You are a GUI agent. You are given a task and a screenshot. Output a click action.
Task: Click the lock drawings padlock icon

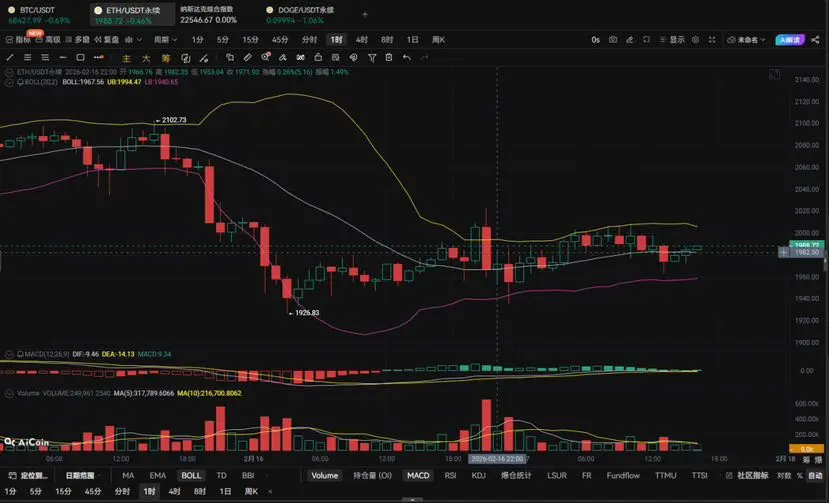[318, 57]
